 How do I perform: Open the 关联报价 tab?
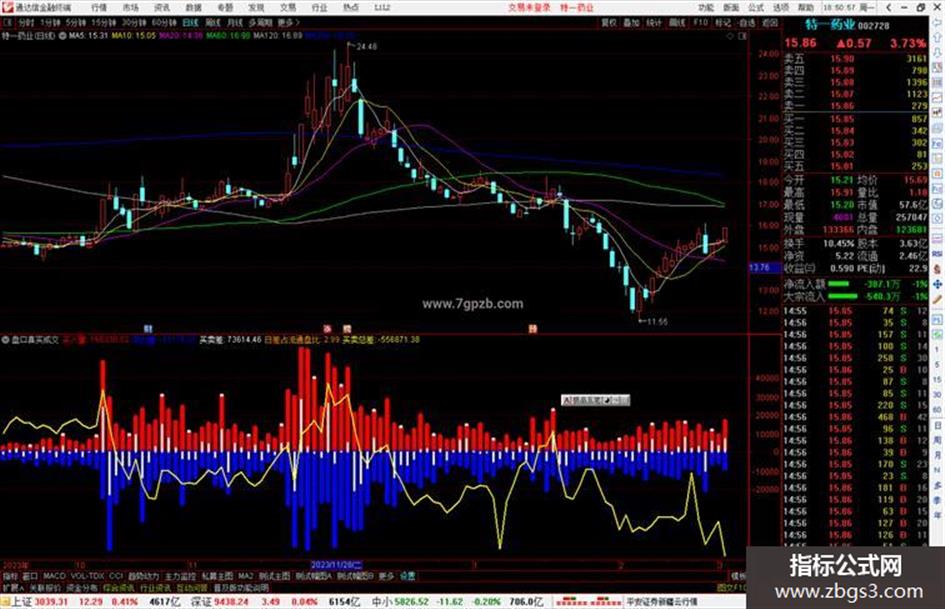pos(45,587)
